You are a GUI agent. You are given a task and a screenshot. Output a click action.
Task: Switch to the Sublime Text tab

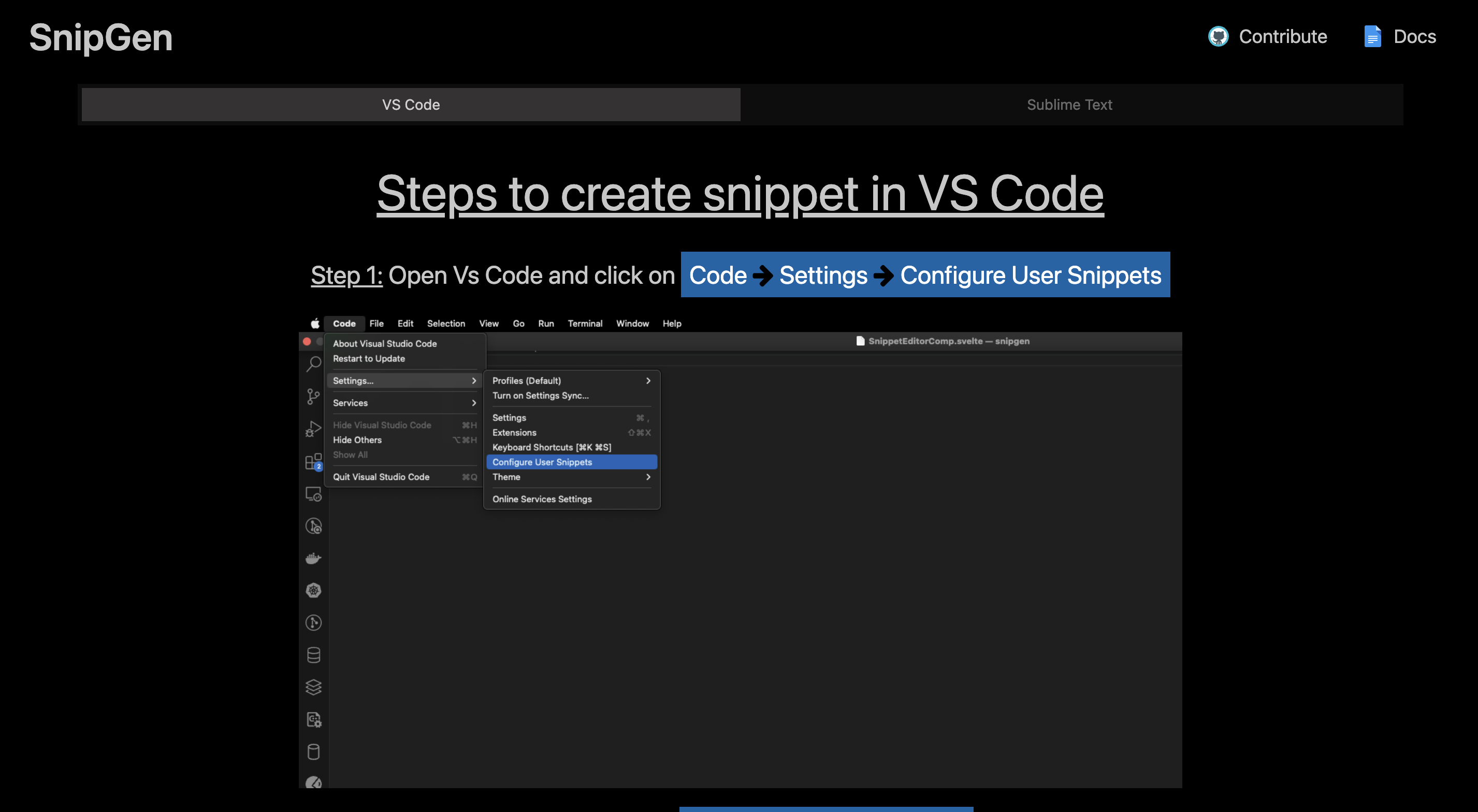point(1069,105)
